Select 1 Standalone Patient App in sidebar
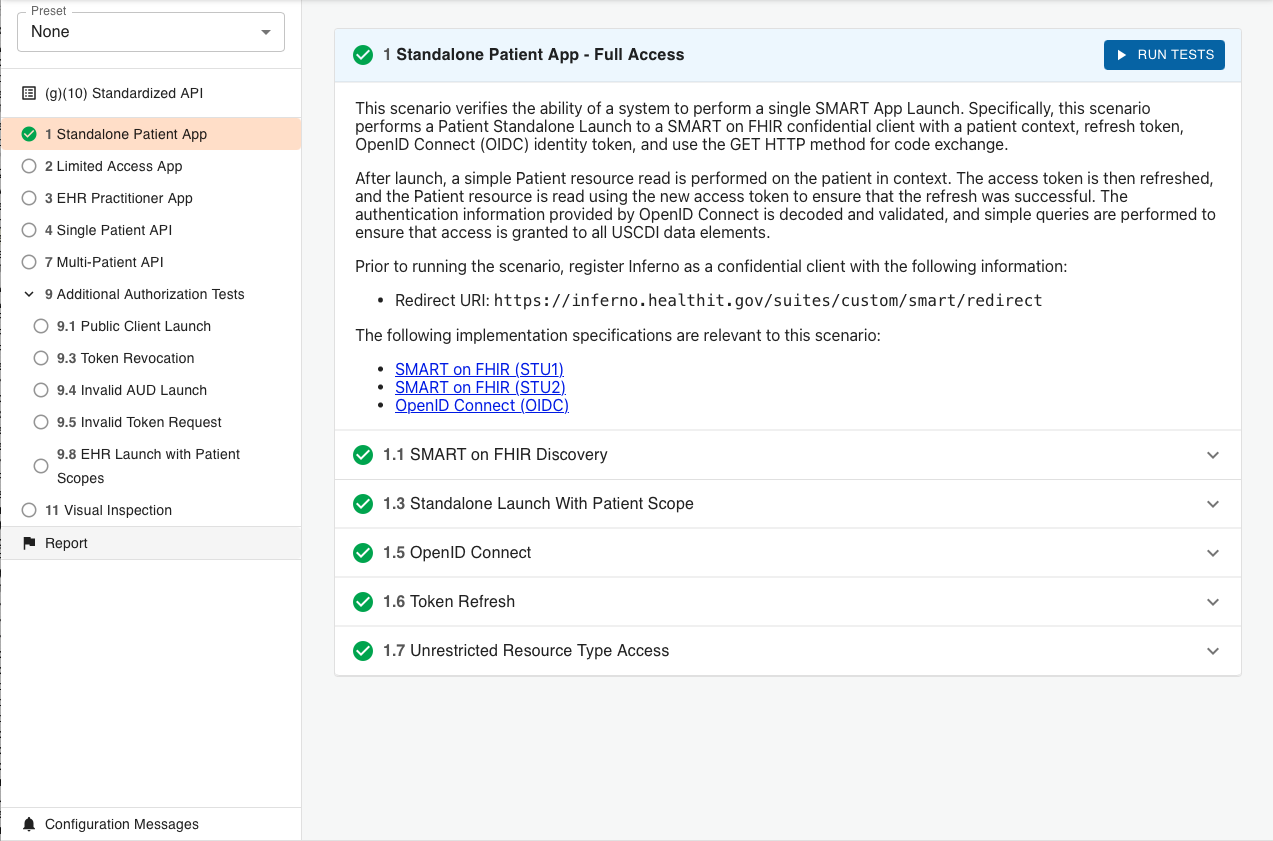 click(x=150, y=134)
